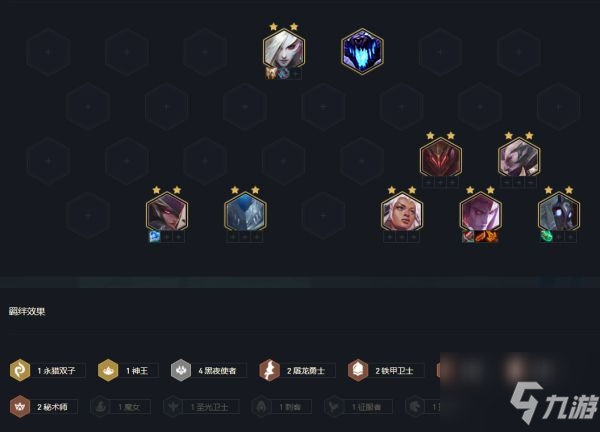Click the blue item under the hooded champion
The image size is (600, 432).
[x=155, y=236]
